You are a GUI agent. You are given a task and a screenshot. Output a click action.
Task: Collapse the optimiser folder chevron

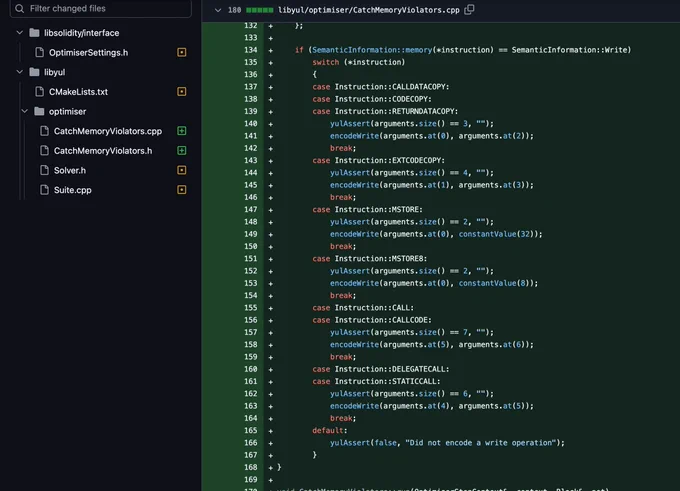(x=25, y=111)
